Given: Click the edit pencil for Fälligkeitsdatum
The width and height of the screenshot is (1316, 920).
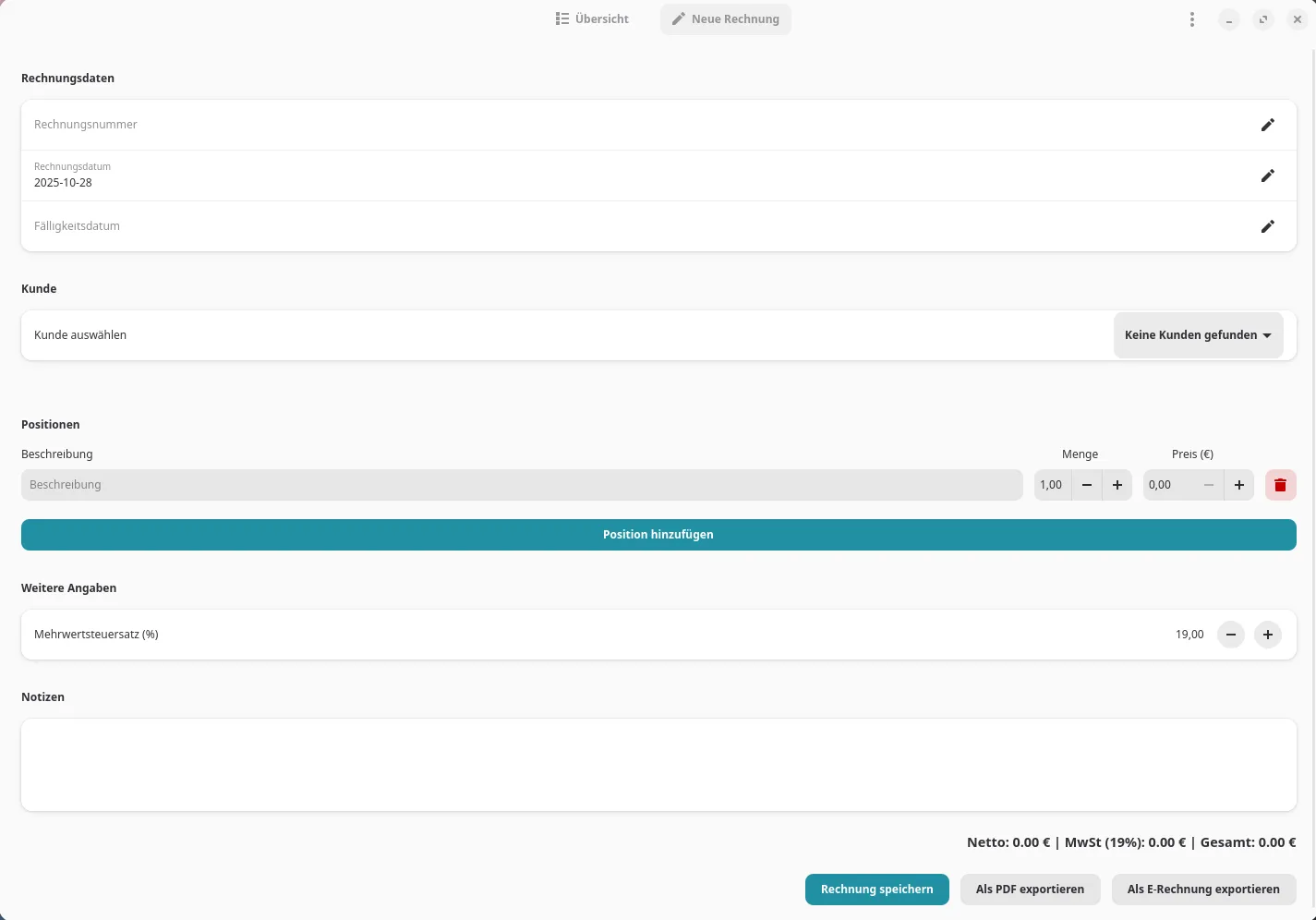Looking at the screenshot, I should [x=1267, y=226].
